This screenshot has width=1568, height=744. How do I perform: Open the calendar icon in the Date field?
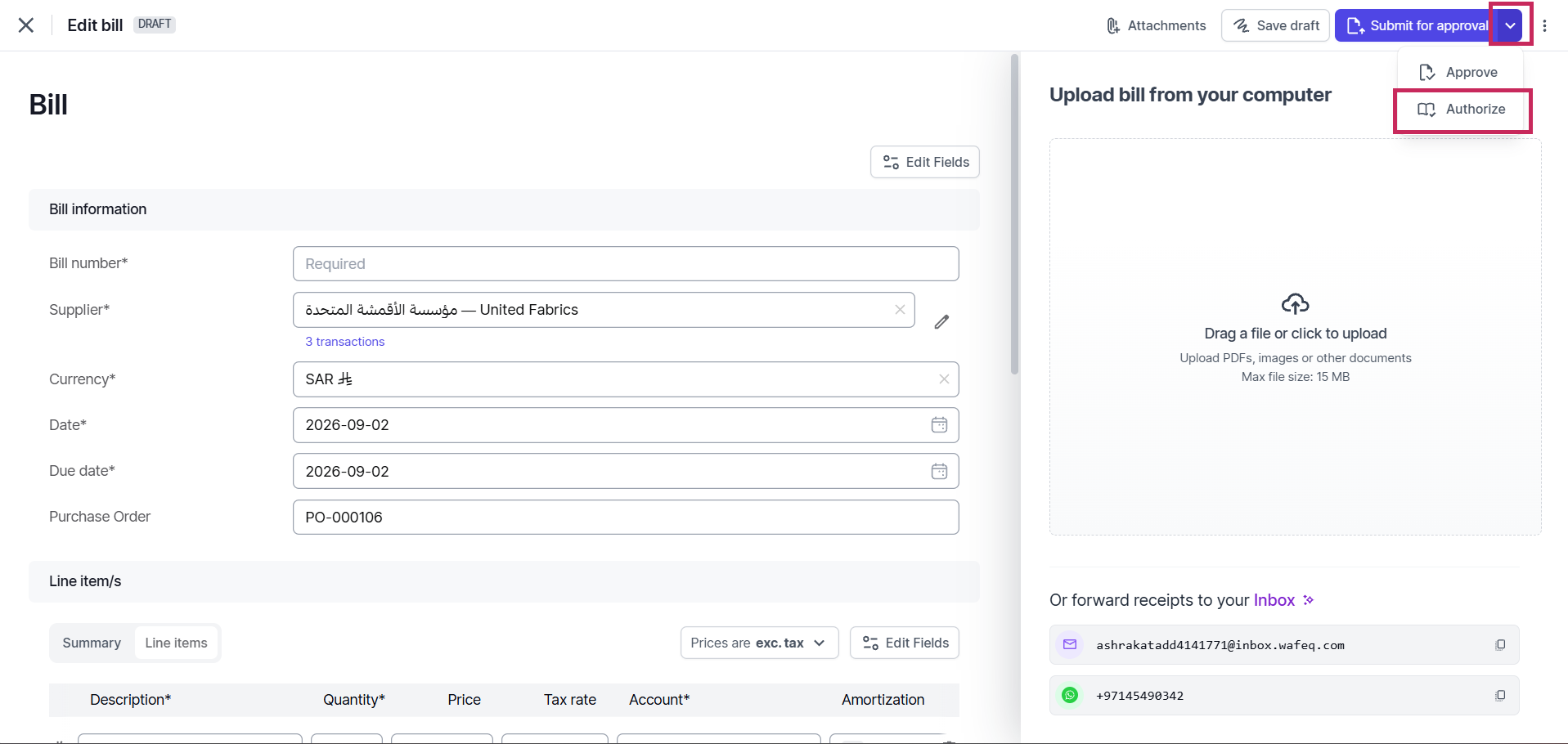click(939, 425)
